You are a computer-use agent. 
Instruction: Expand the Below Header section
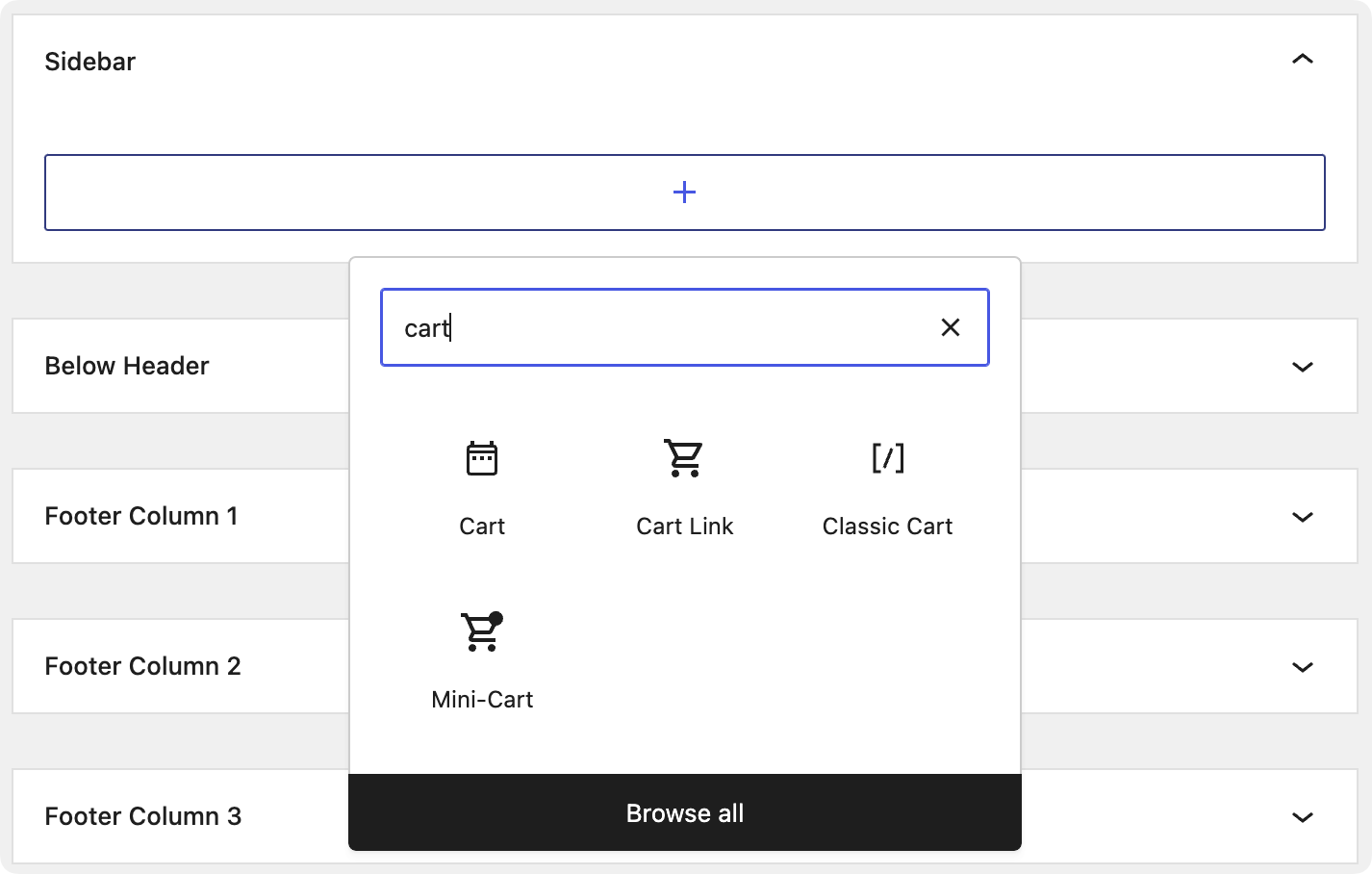pyautogui.click(x=1302, y=367)
